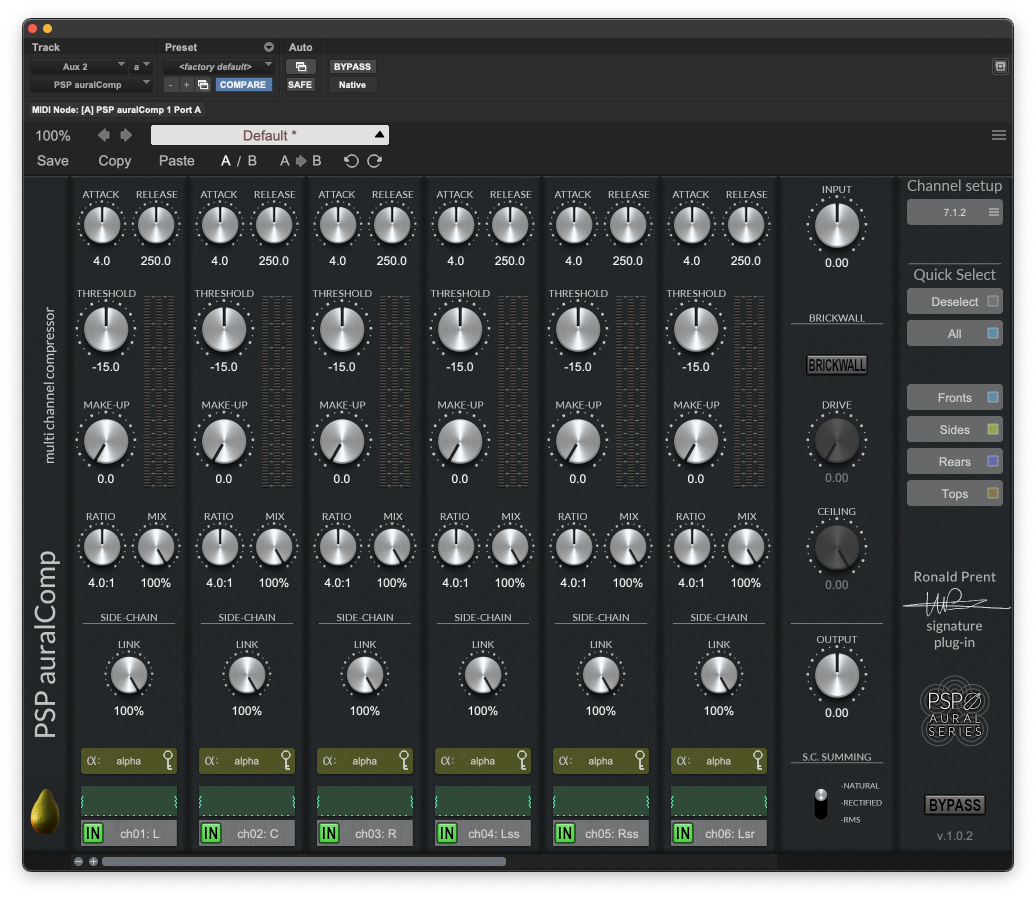
Task: Click the target window icon at top right
Action: [1000, 66]
